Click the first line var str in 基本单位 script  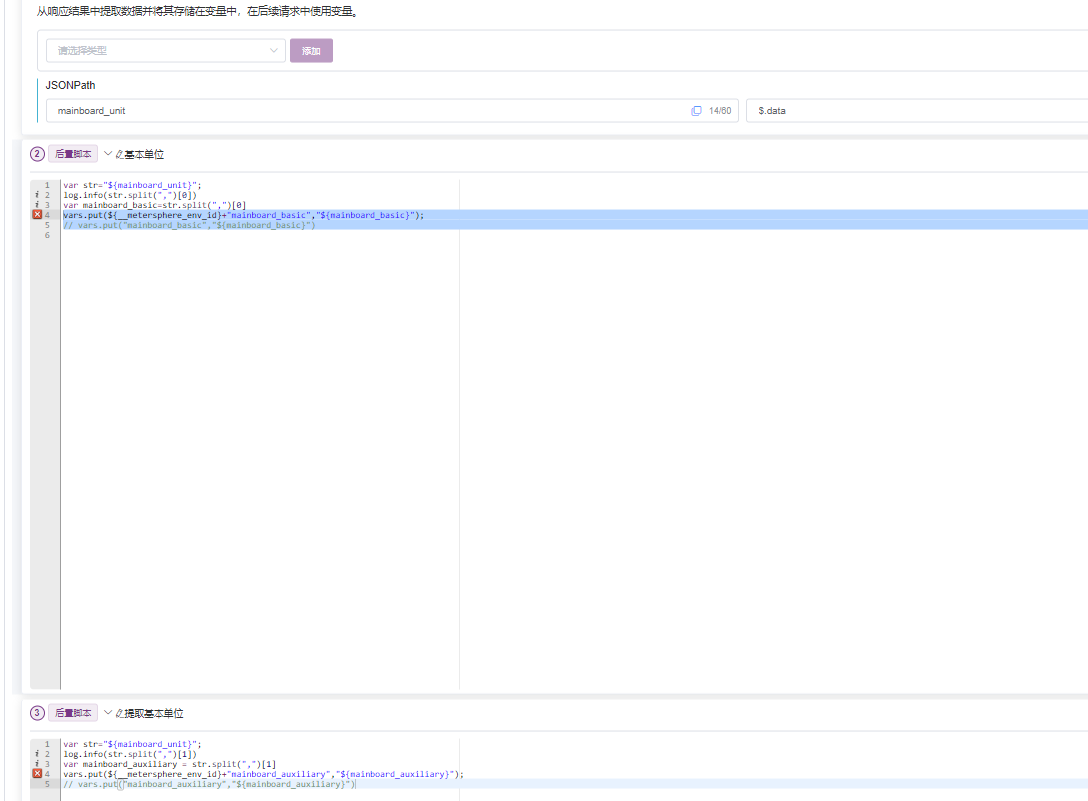(133, 185)
